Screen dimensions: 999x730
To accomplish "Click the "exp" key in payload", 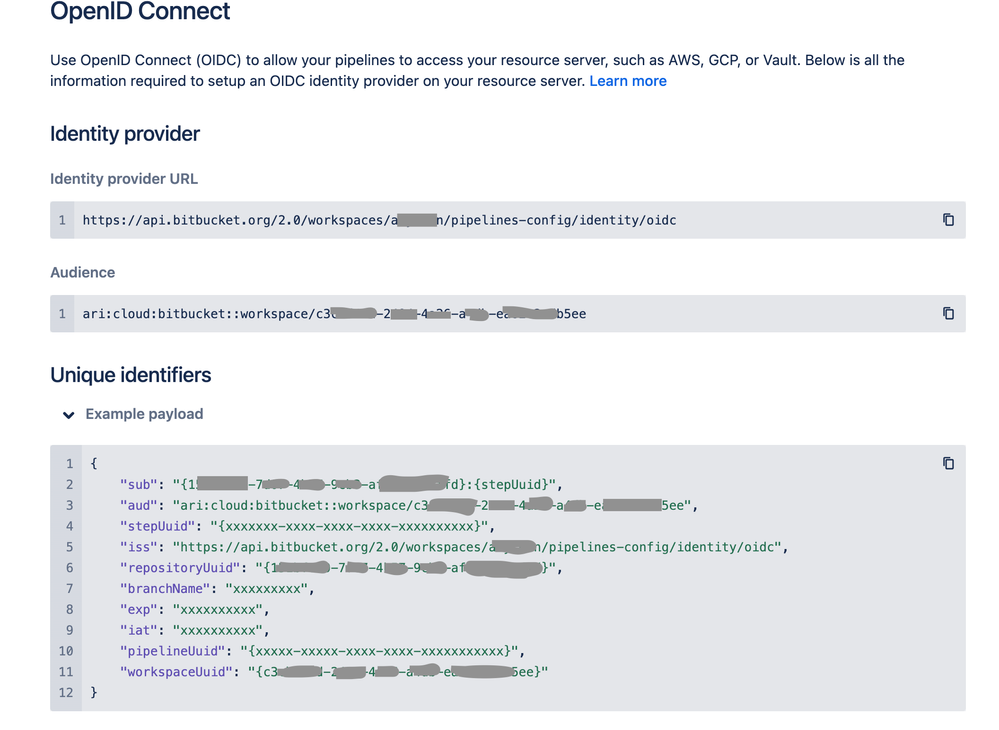I will point(138,610).
